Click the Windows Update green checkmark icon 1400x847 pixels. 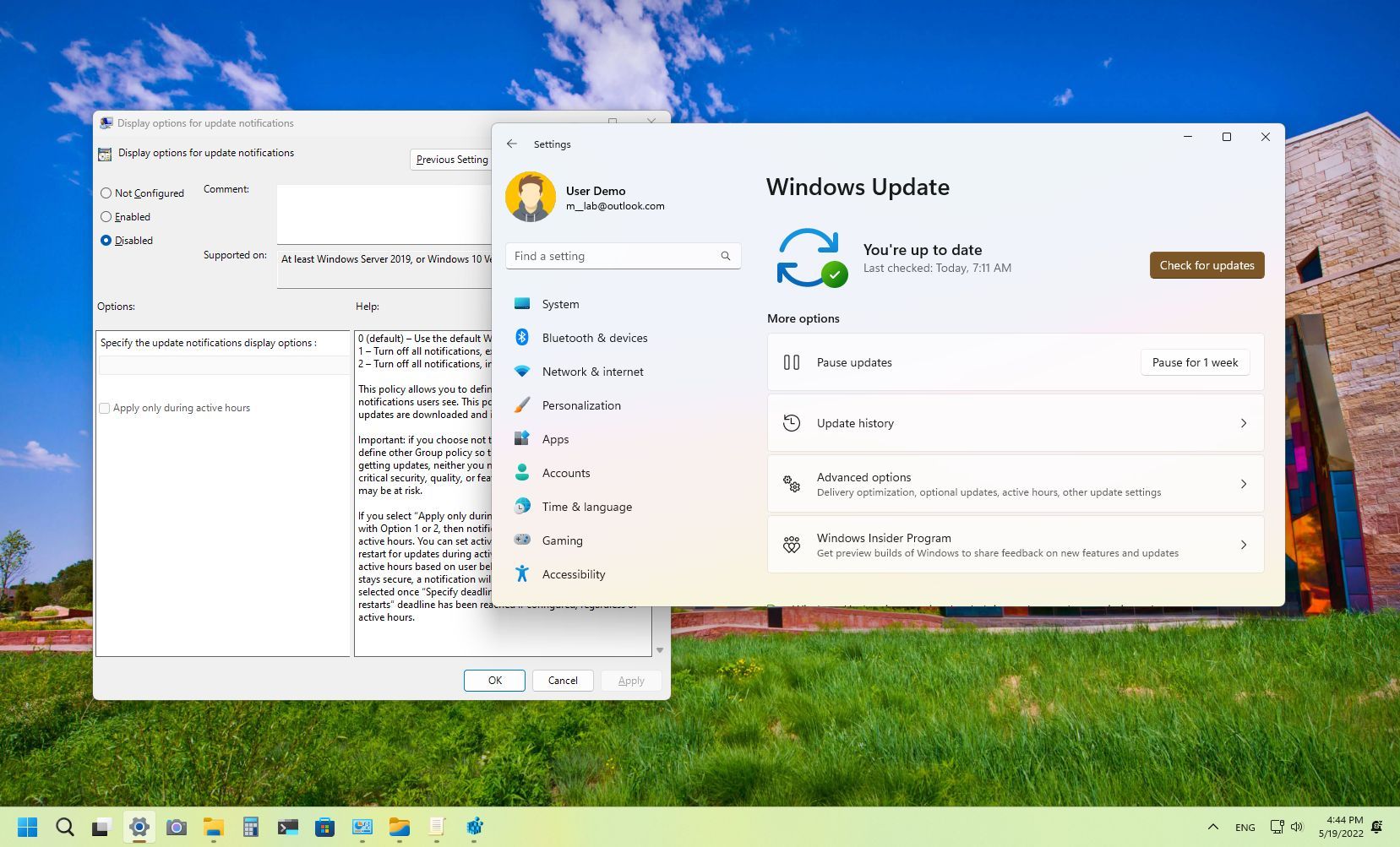(835, 274)
